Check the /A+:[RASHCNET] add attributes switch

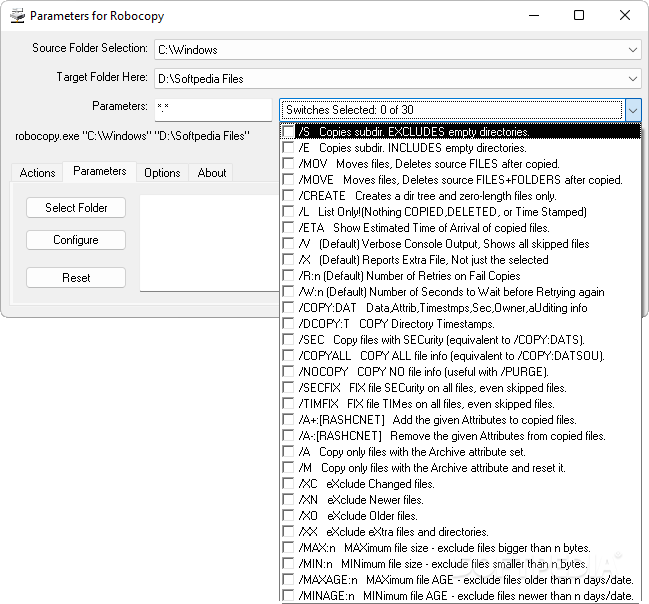288,420
